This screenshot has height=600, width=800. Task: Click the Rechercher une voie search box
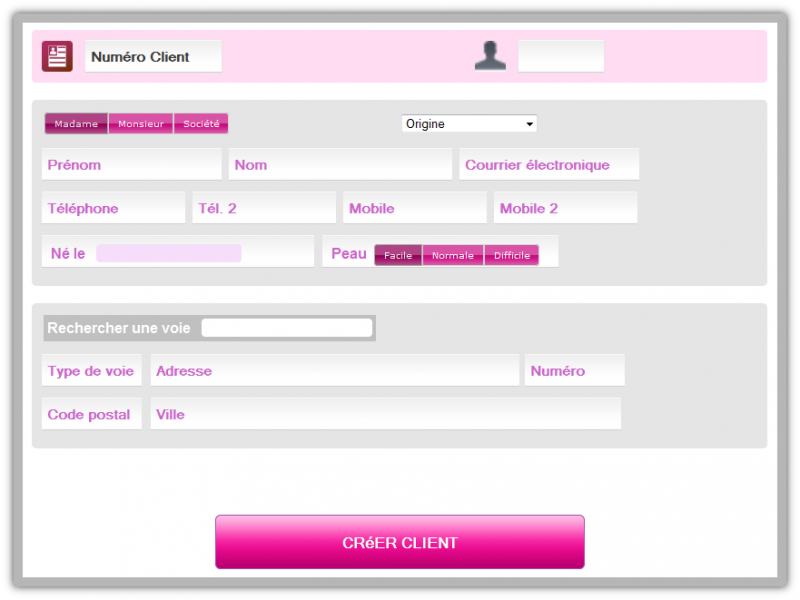click(x=287, y=327)
